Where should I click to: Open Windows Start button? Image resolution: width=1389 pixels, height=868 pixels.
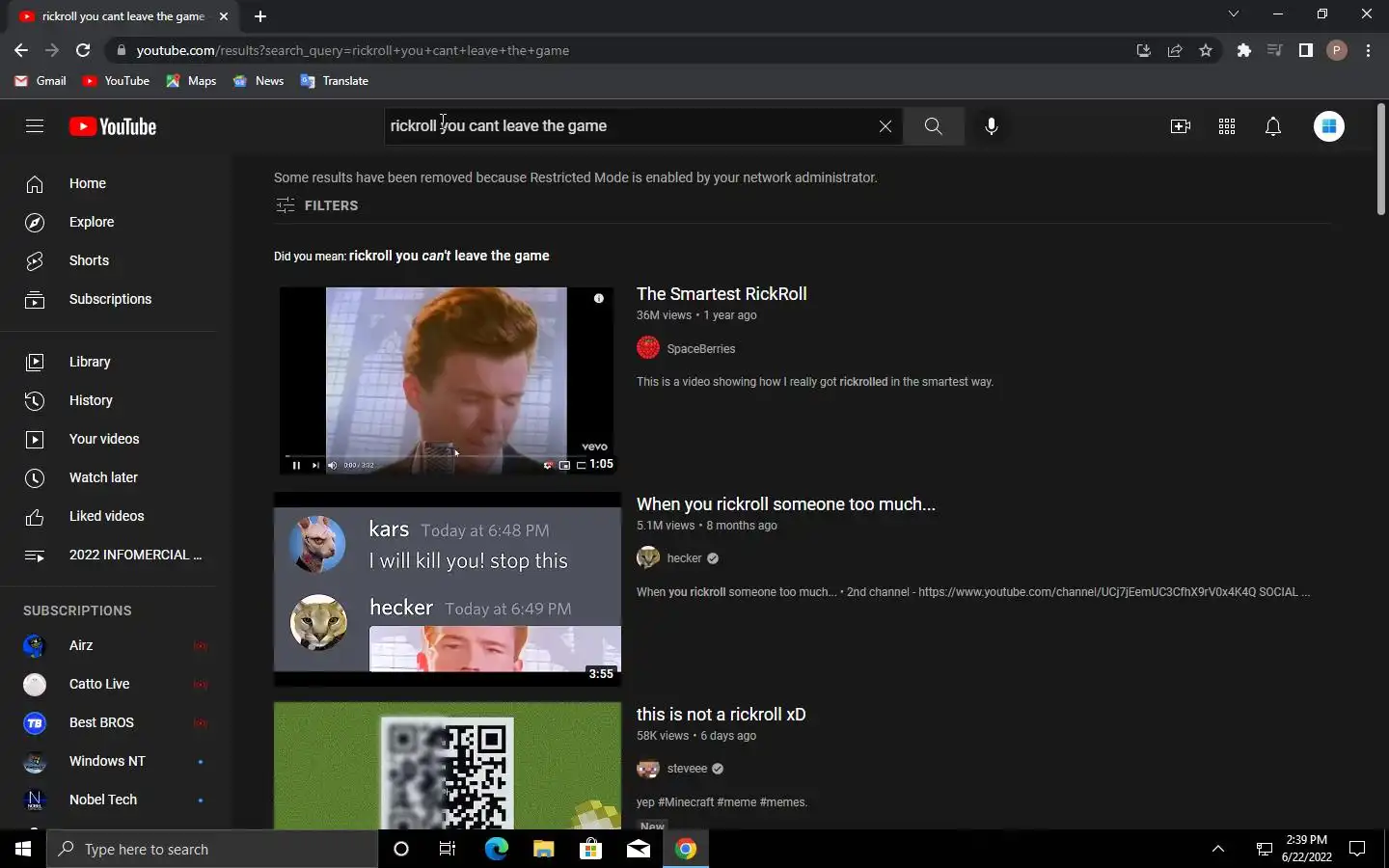pos(23,849)
